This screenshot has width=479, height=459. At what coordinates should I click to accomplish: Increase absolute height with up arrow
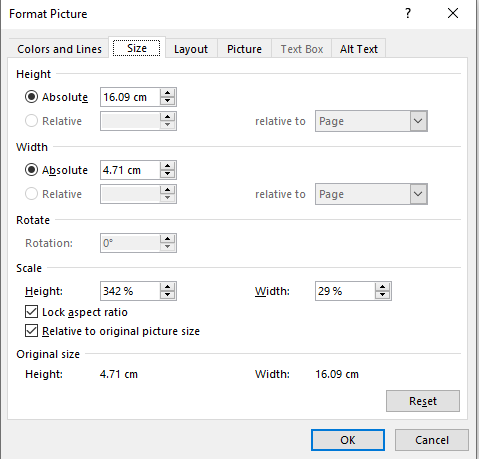click(167, 93)
